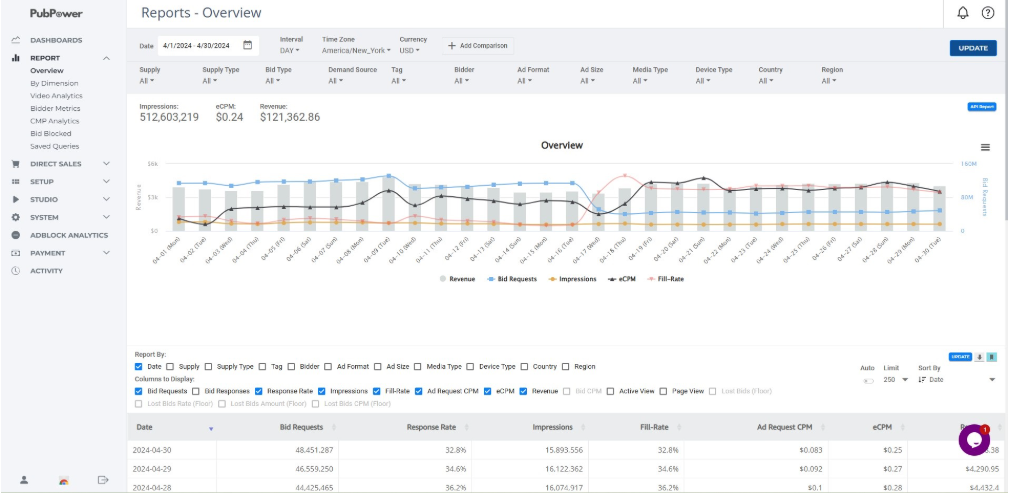Collapse the Report sidebar section chevron
The image size is (1009, 493).
(x=107, y=58)
